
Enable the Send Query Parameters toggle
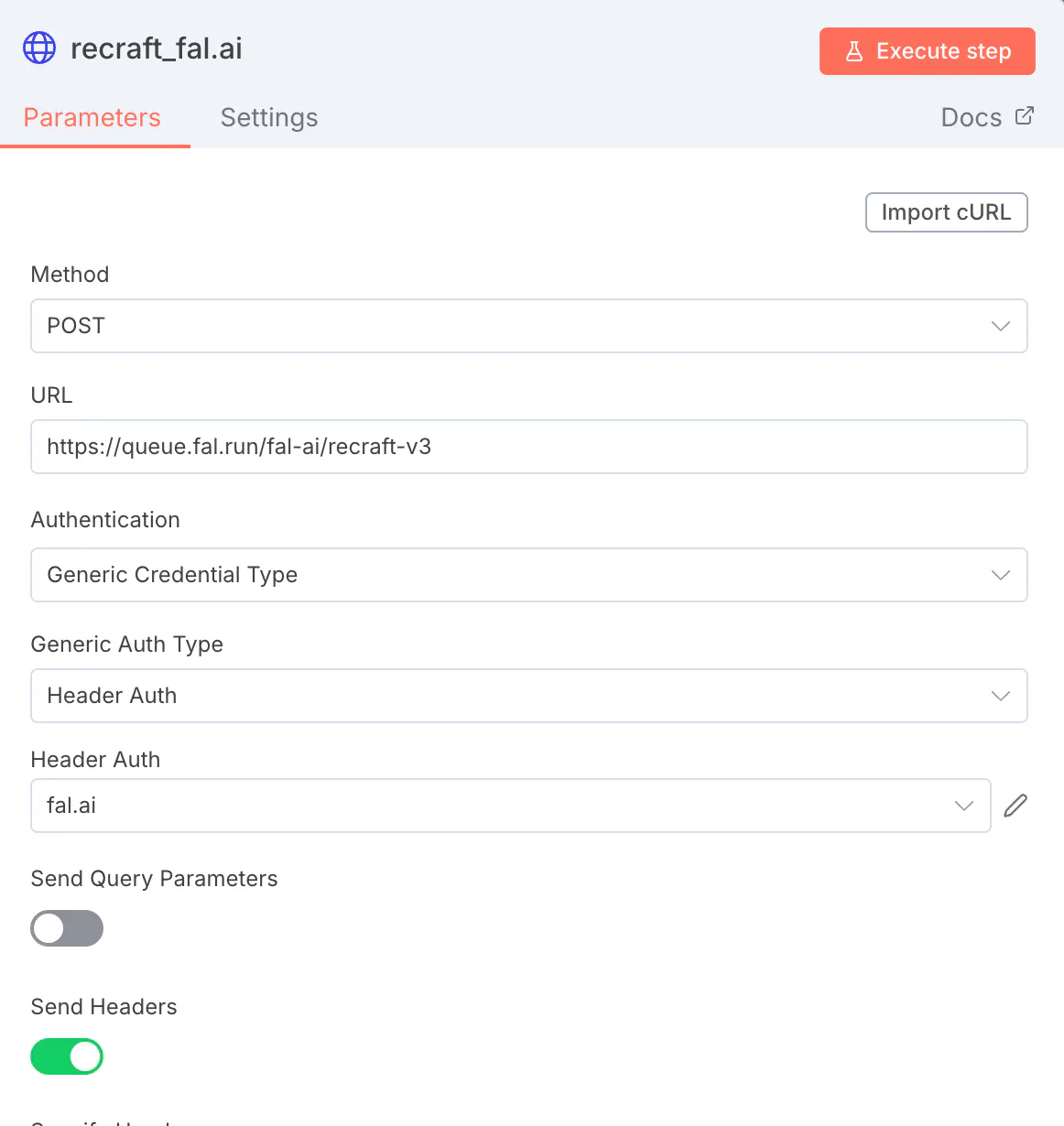coord(67,928)
